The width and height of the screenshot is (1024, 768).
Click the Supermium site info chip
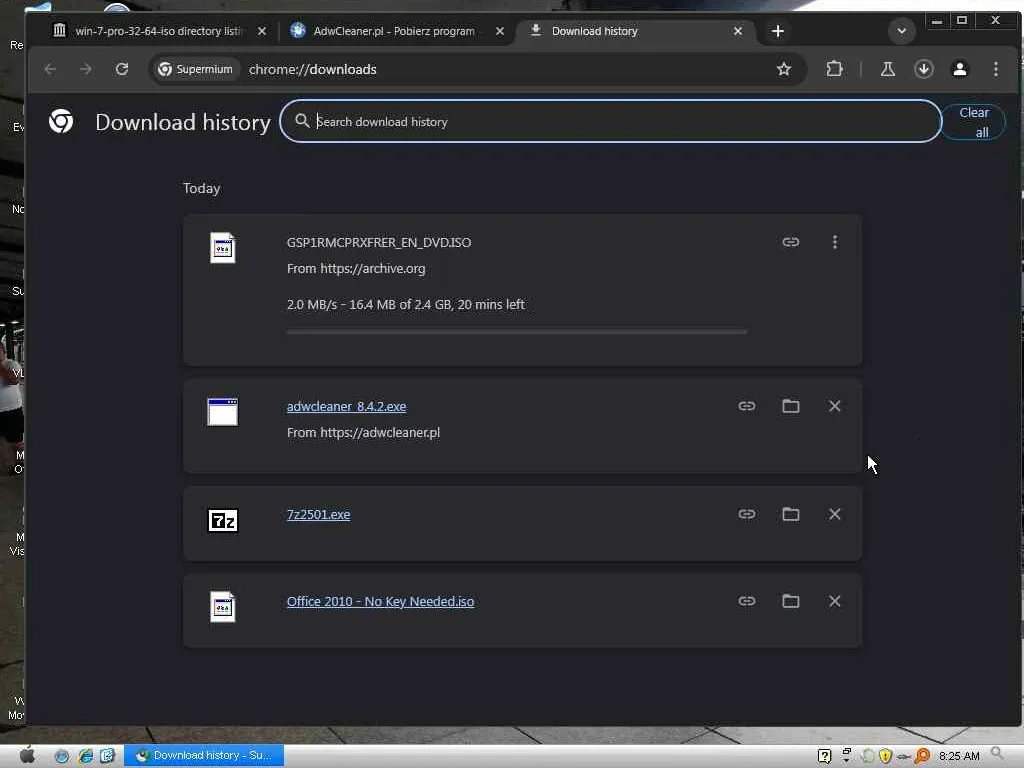195,69
